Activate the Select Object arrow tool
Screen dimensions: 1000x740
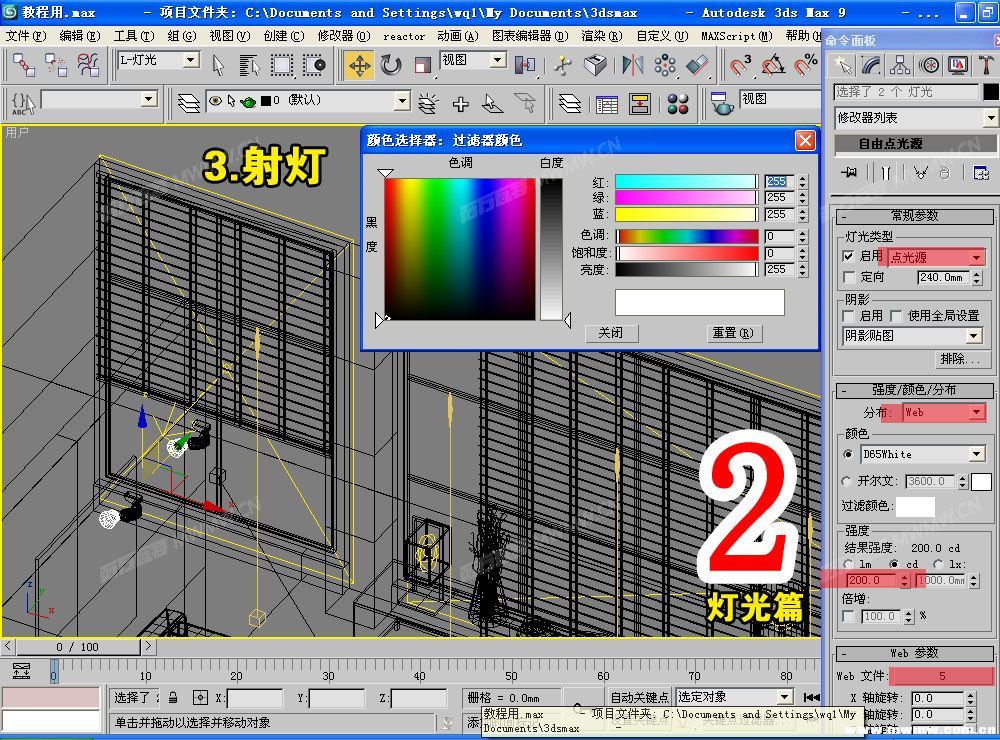[217, 65]
